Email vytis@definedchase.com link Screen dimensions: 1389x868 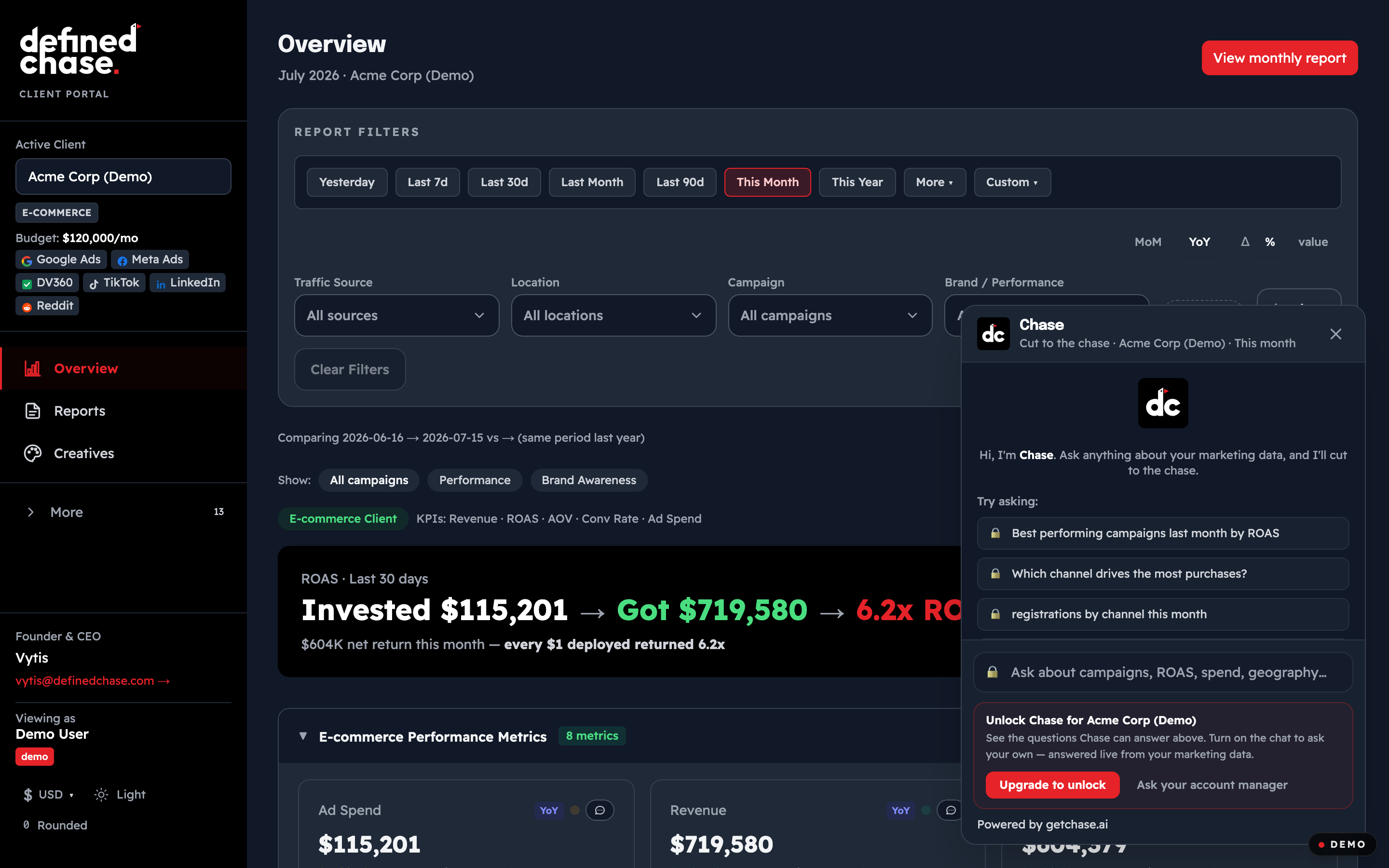click(x=93, y=681)
